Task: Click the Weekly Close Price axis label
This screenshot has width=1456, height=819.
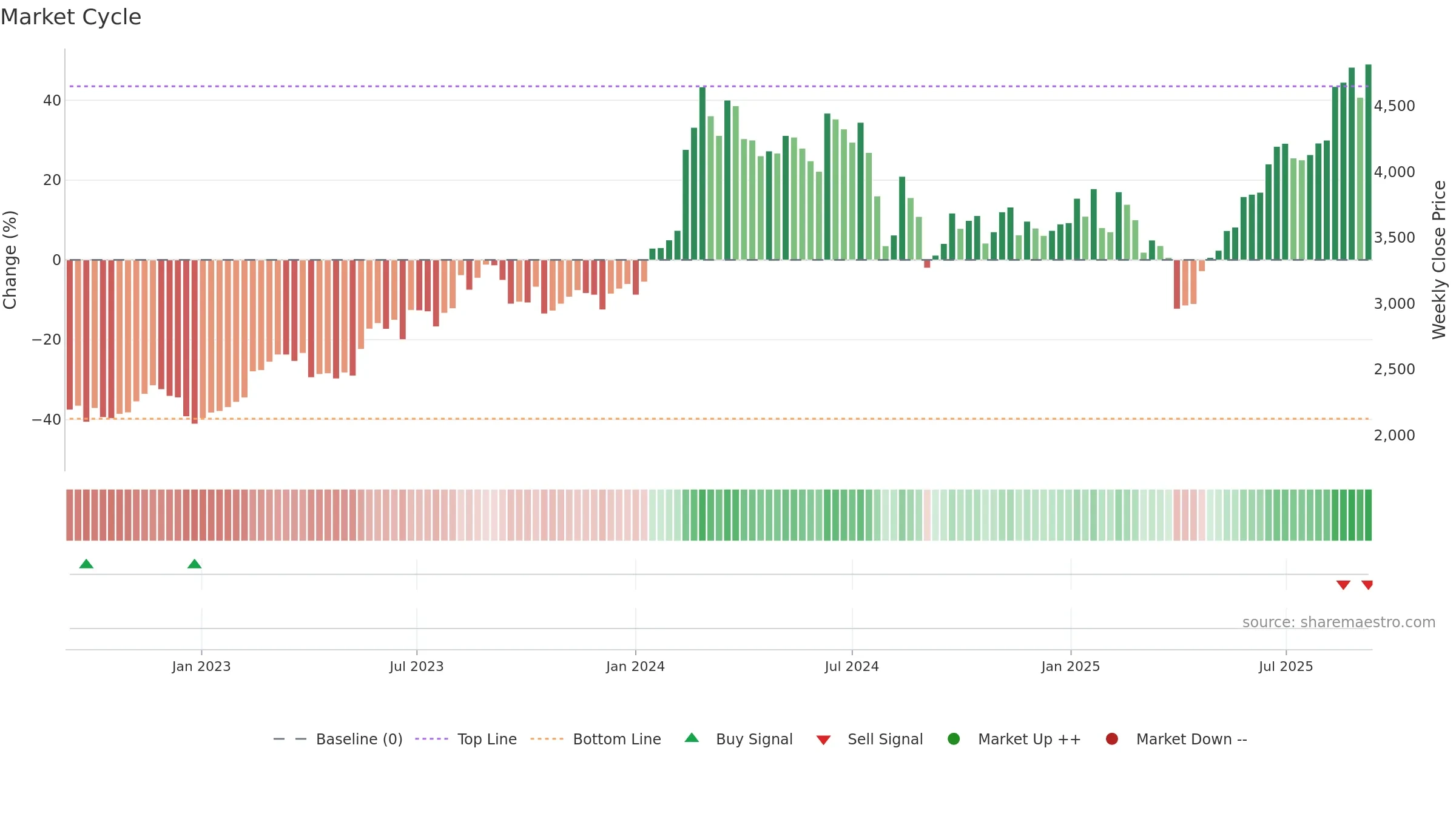Action: pyautogui.click(x=1439, y=260)
